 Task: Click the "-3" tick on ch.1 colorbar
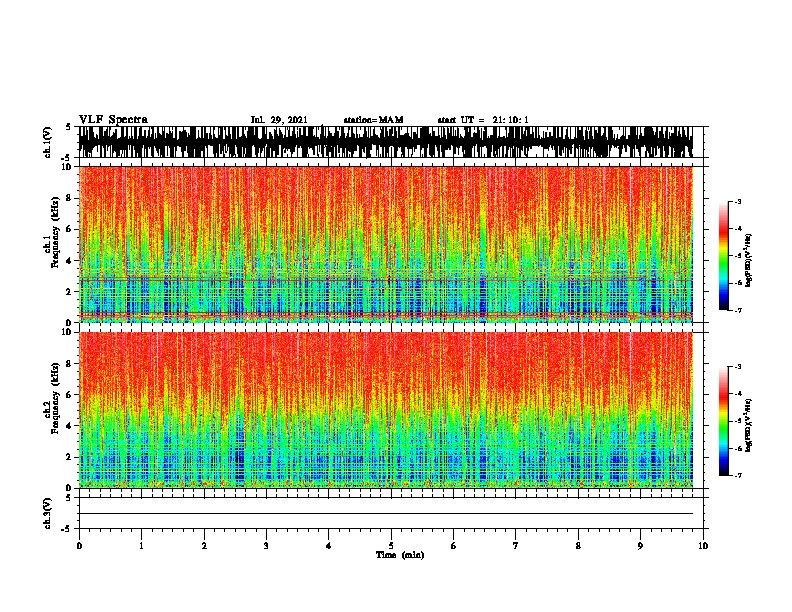pos(738,202)
